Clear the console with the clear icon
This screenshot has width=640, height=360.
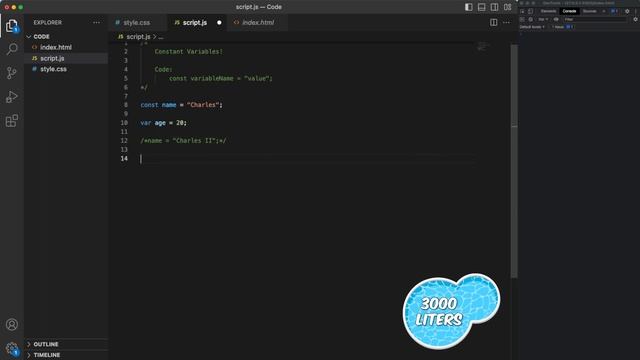530,19
